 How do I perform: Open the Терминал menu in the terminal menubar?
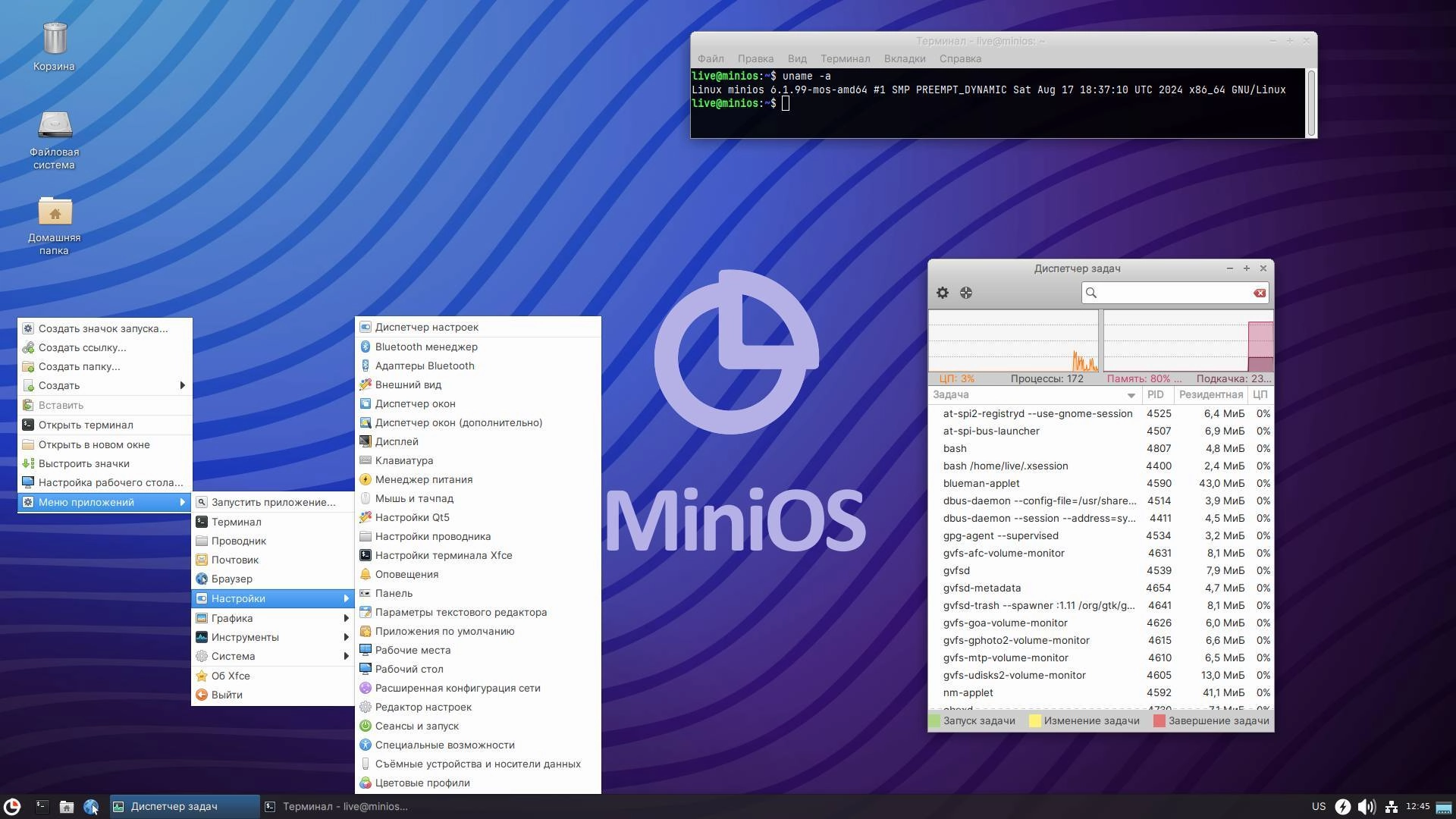pos(845,58)
